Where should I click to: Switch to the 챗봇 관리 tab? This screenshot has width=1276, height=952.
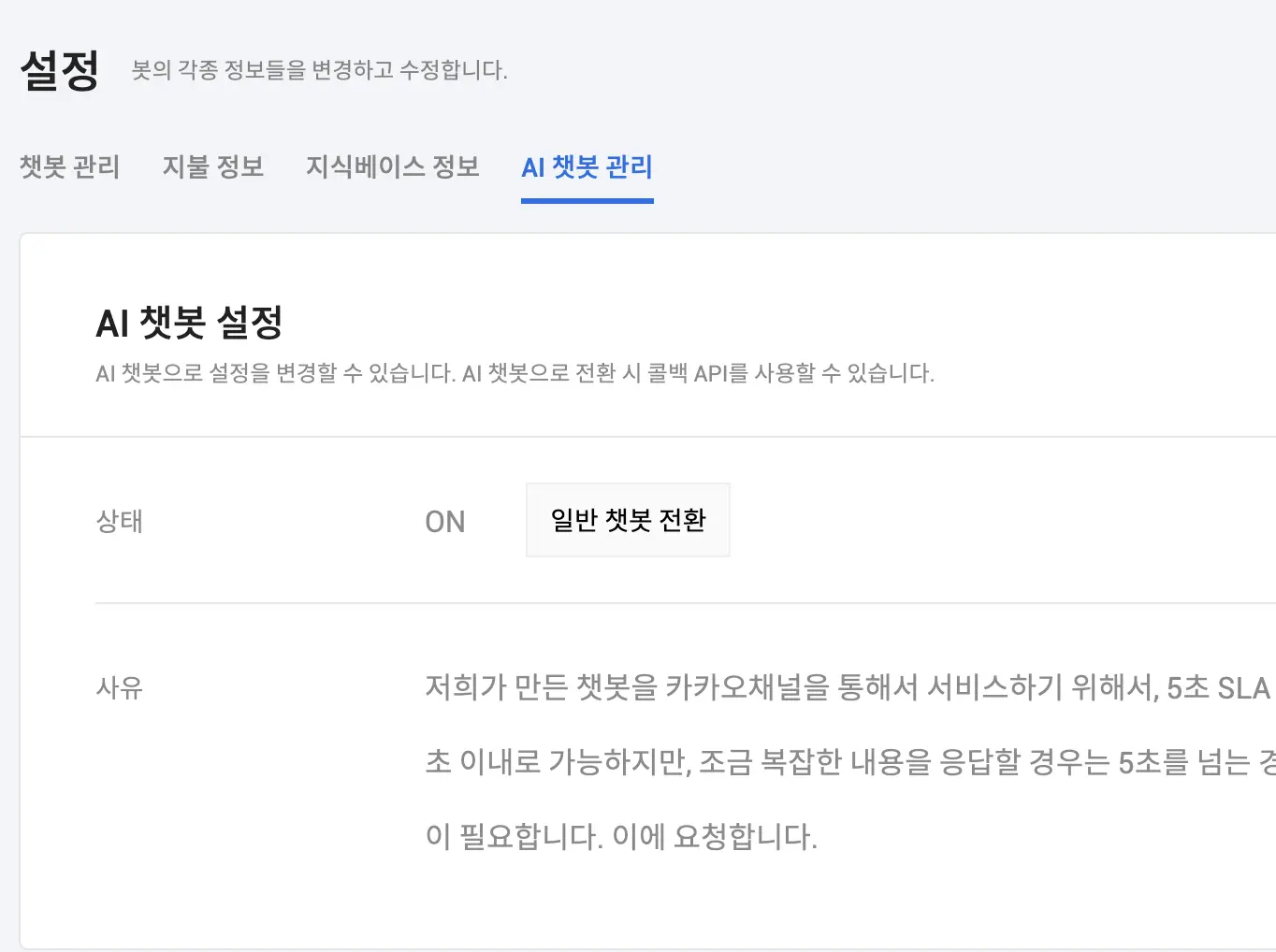70,166
